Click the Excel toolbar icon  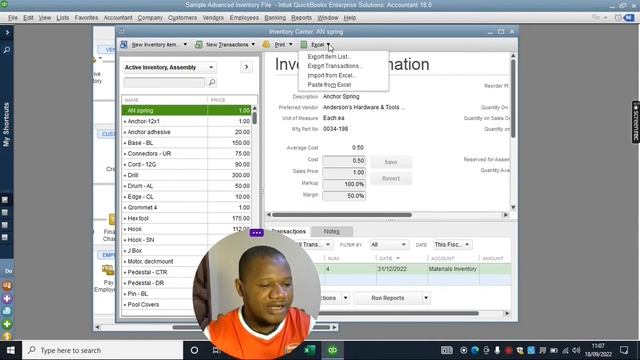tap(304, 44)
